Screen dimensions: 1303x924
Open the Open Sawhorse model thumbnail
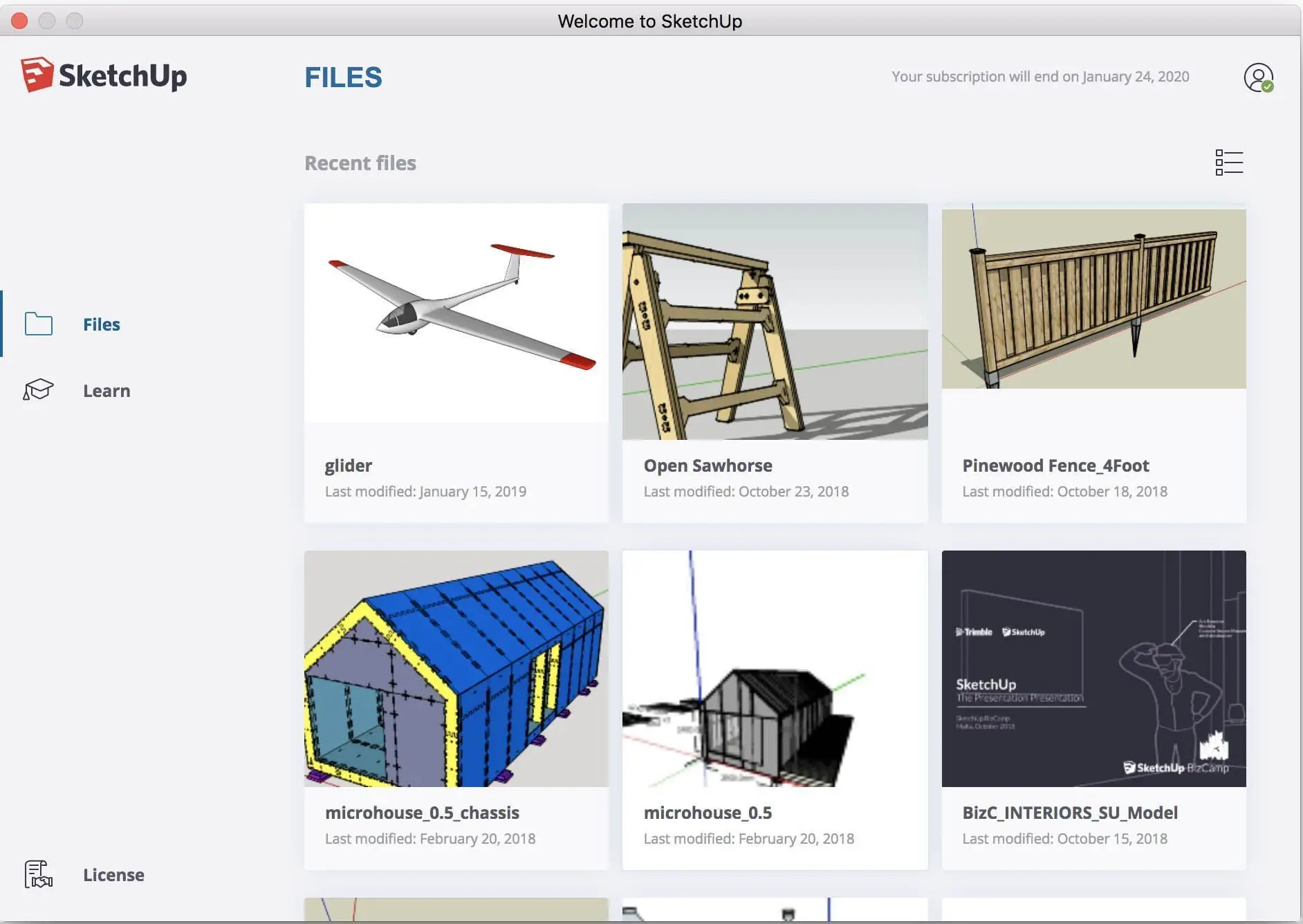[775, 322]
